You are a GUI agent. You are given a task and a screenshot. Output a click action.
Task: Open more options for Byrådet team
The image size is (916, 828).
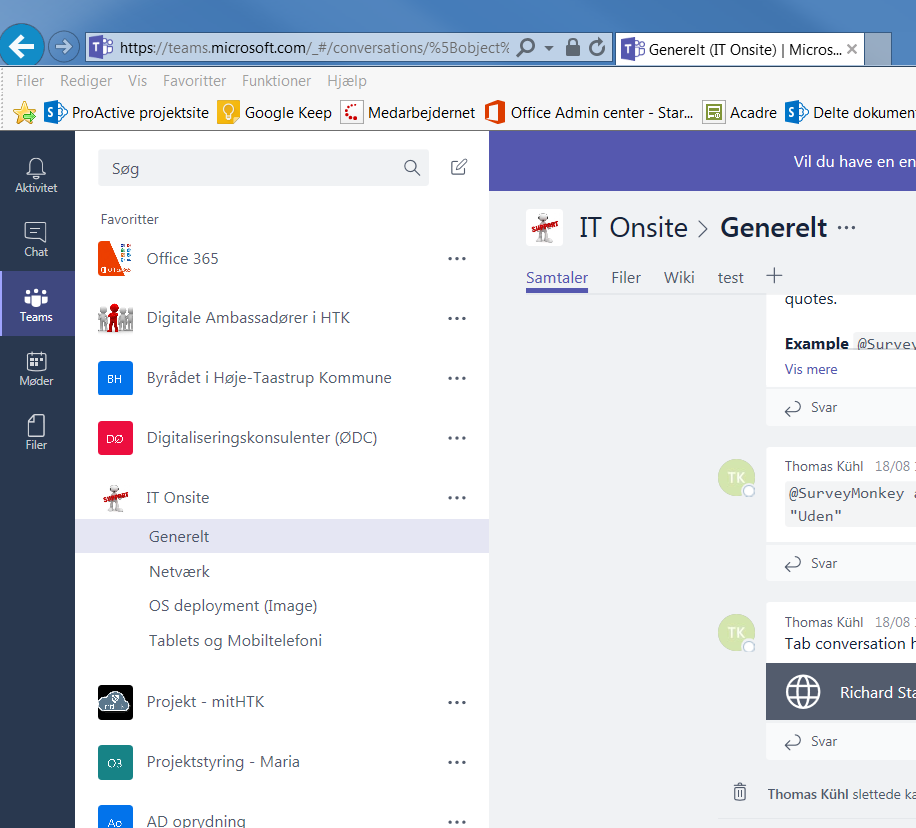457,379
